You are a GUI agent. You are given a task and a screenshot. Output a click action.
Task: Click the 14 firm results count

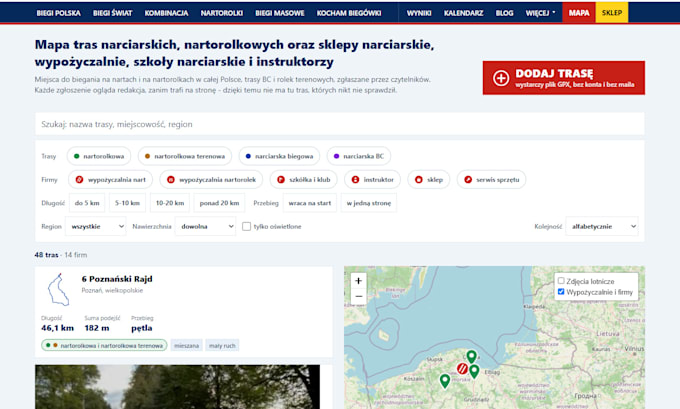[x=76, y=255]
